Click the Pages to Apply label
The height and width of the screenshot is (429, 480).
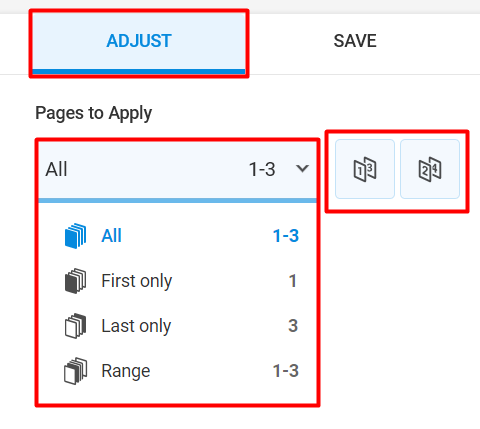94,114
